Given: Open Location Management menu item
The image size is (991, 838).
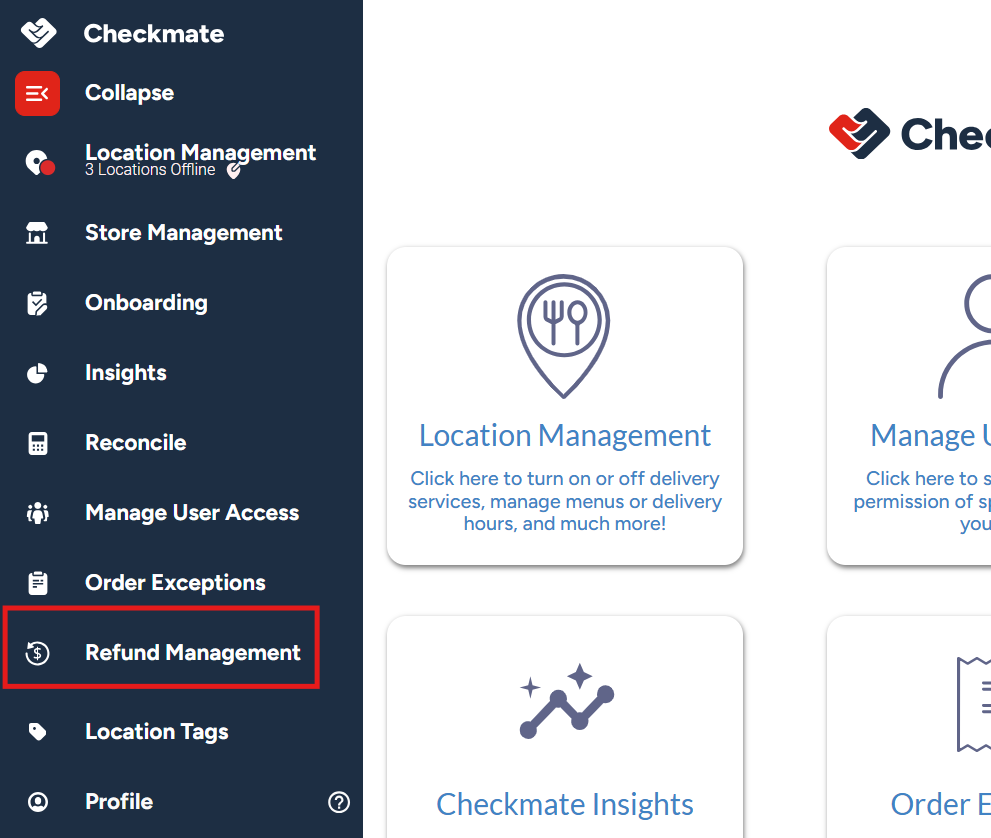Looking at the screenshot, I should 200,152.
